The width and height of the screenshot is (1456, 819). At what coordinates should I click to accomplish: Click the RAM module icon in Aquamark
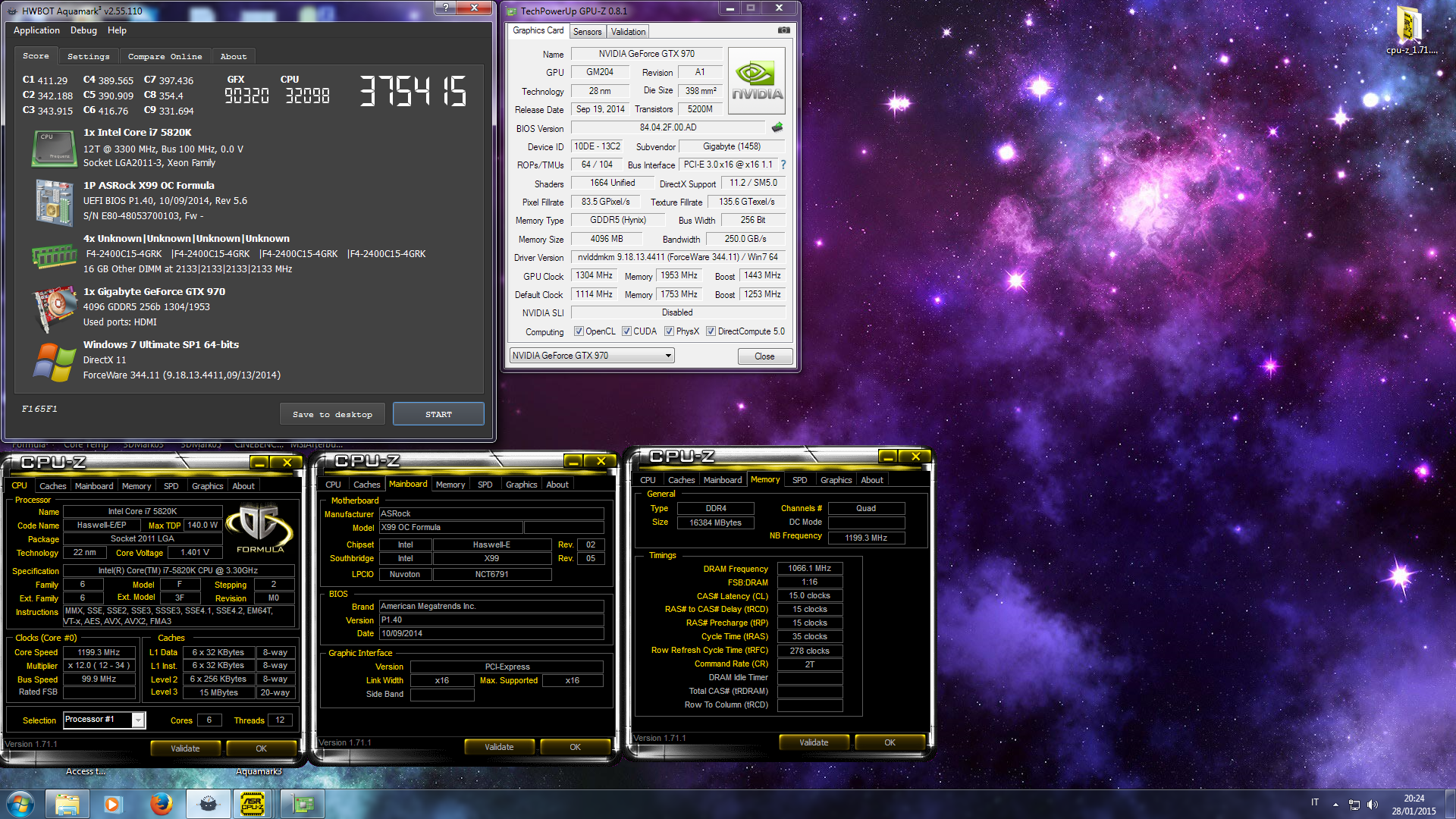tap(54, 257)
